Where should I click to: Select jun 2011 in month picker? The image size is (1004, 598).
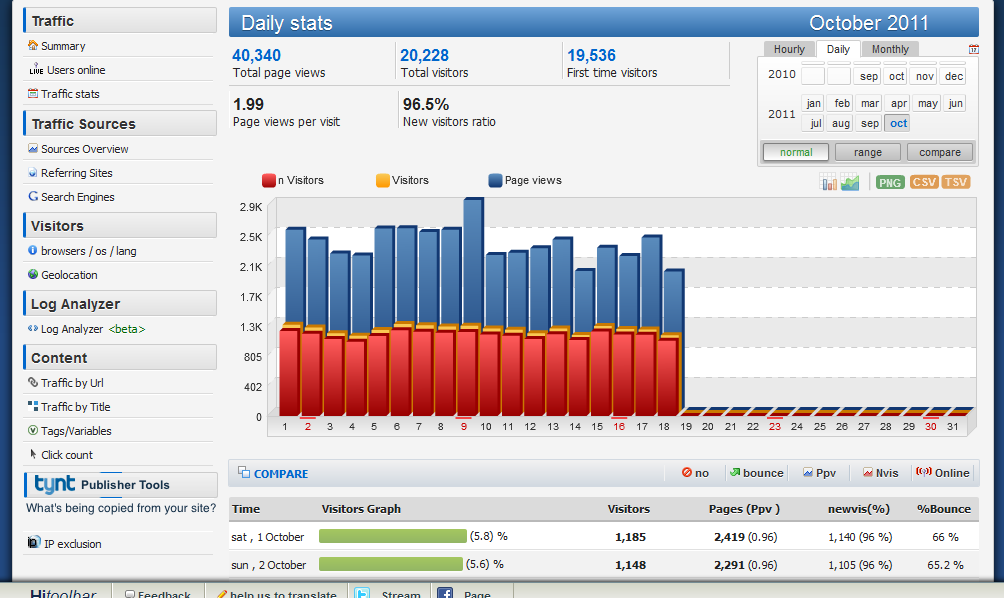955,103
